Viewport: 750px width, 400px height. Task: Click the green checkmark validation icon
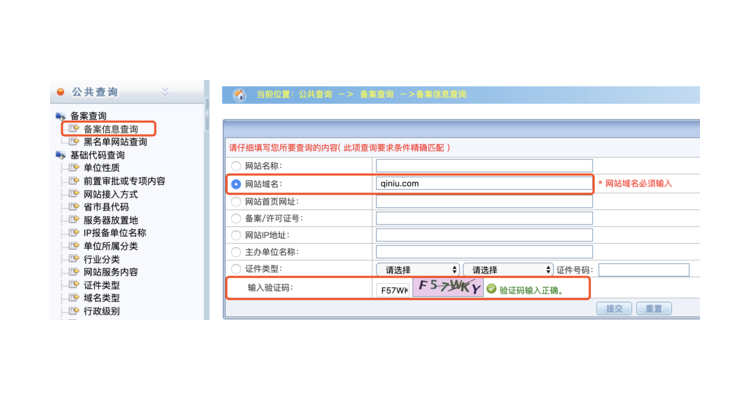491,289
